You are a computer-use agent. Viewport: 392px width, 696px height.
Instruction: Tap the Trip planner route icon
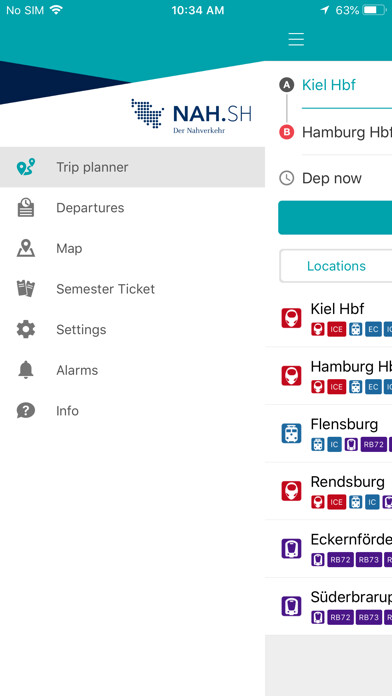26,167
